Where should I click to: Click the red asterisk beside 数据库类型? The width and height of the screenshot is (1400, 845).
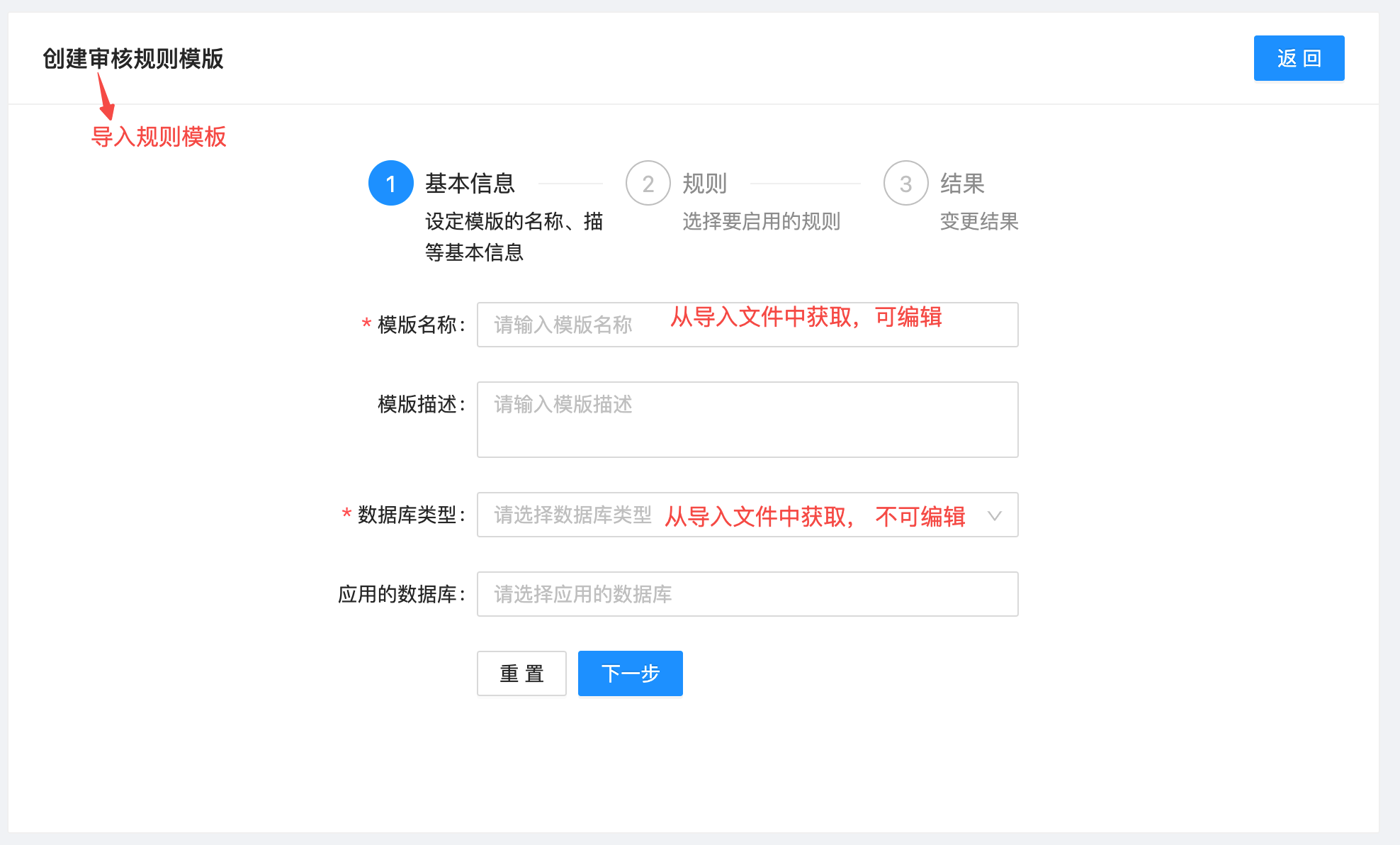345,515
